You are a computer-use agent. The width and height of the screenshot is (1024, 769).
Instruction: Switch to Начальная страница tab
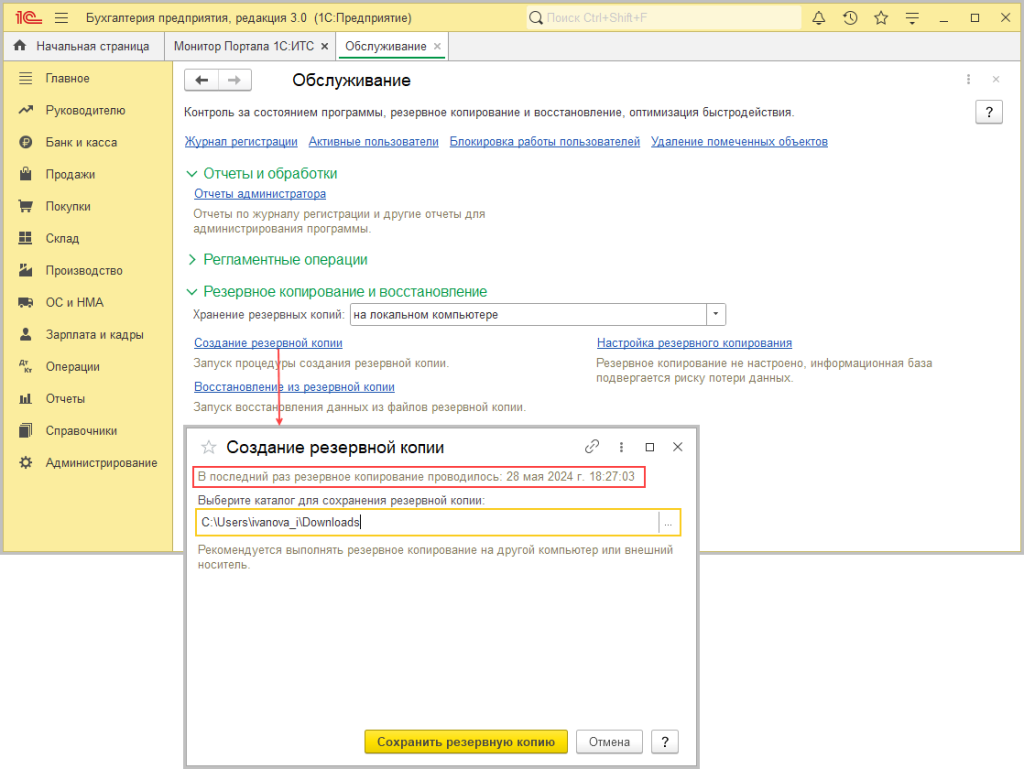84,46
